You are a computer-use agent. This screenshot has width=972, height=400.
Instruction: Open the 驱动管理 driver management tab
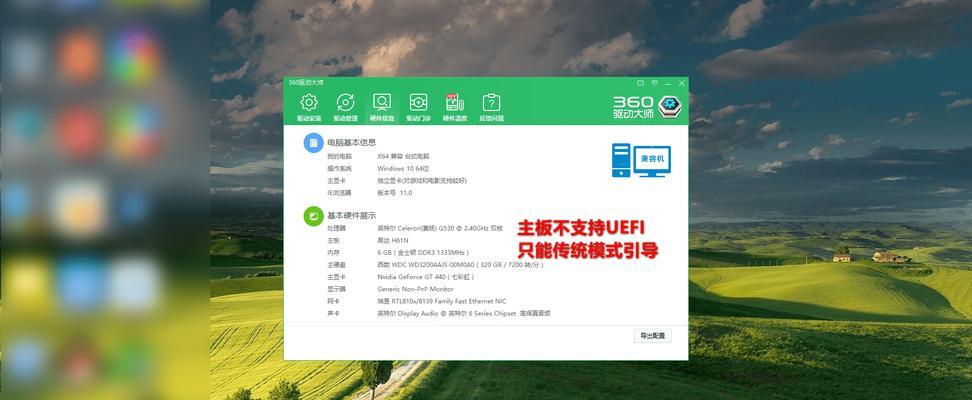point(345,107)
